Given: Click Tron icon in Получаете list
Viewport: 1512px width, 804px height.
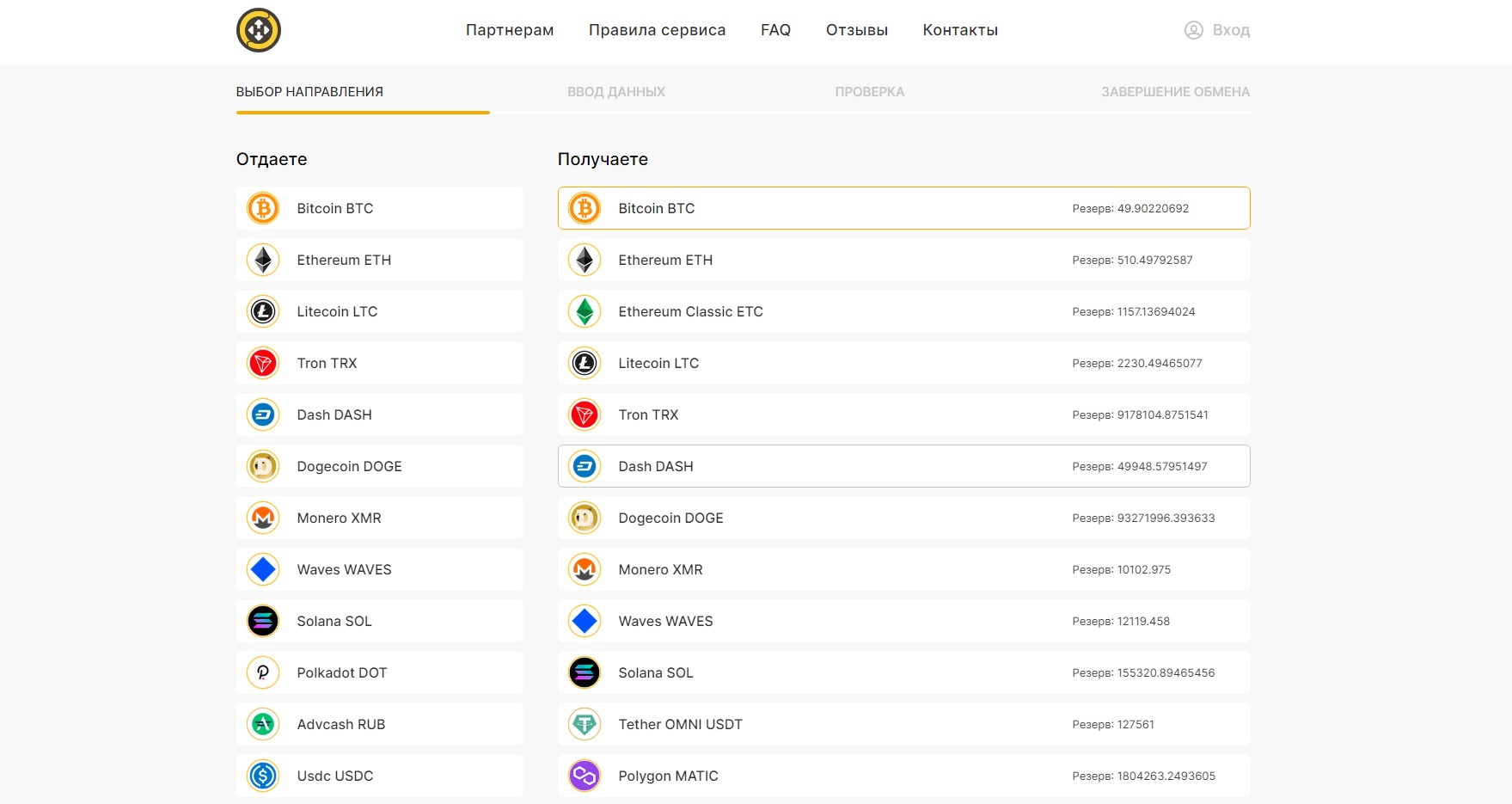Looking at the screenshot, I should [585, 414].
